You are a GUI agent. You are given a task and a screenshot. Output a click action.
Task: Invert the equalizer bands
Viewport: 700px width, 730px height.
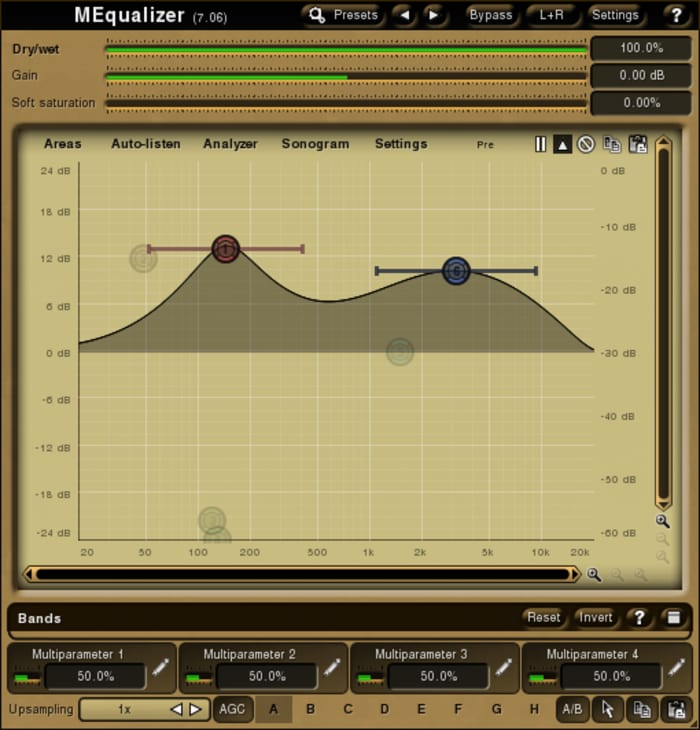pyautogui.click(x=595, y=618)
